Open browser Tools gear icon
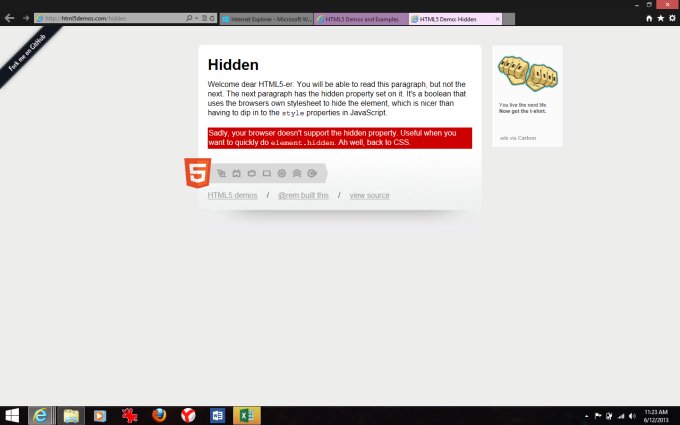Screen dimensions: 680x425 point(672,18)
